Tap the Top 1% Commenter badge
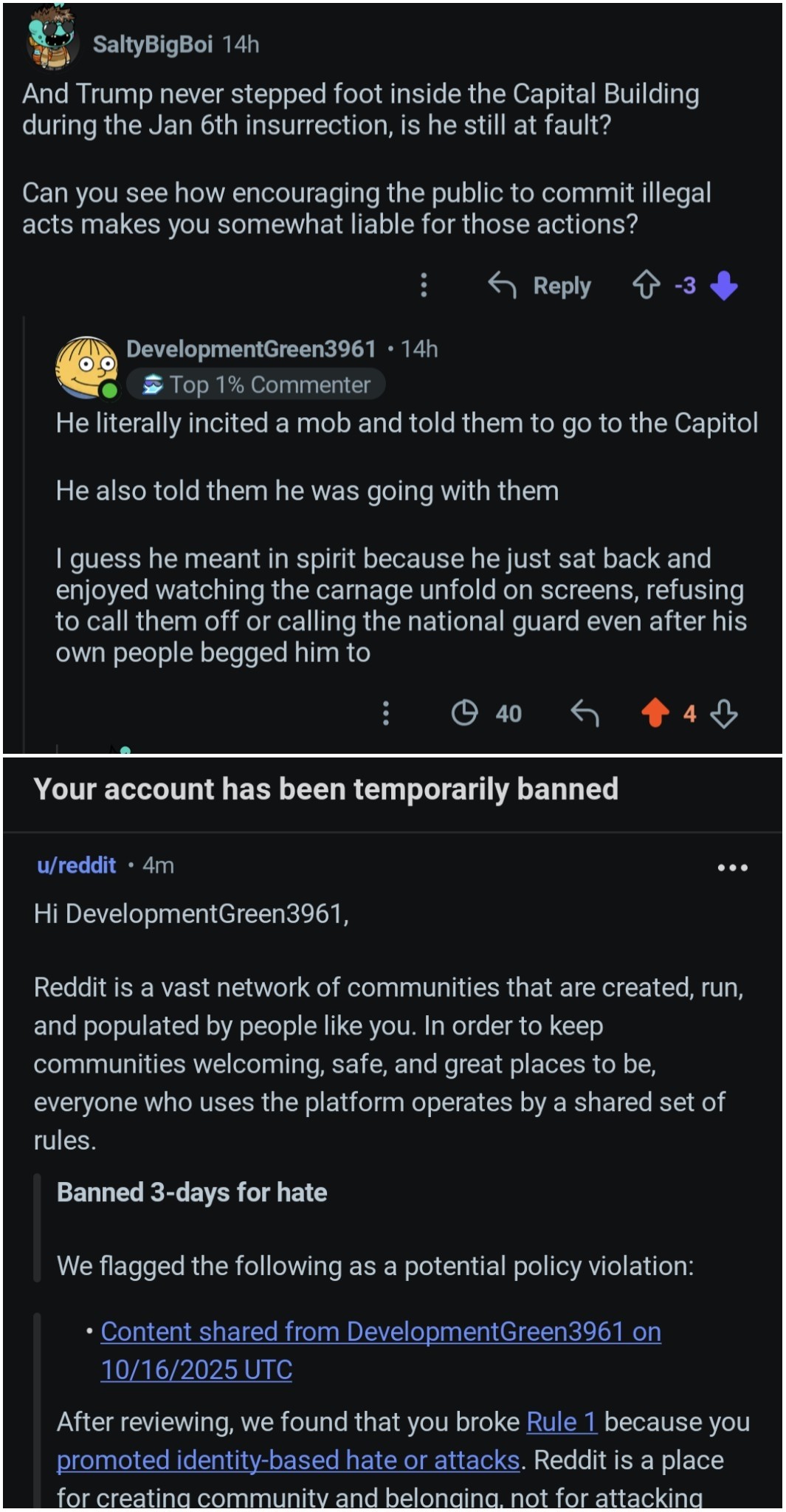The height and width of the screenshot is (1512, 786). coord(256,385)
